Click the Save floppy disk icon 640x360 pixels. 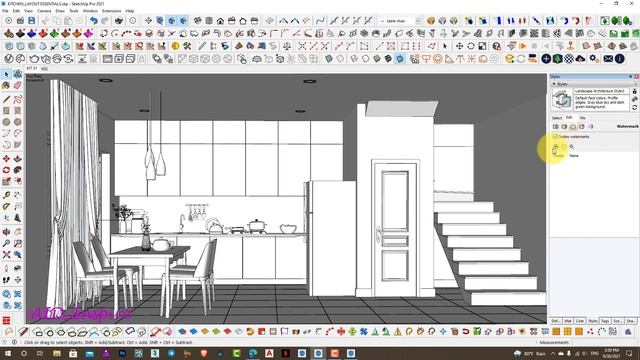coord(31,20)
